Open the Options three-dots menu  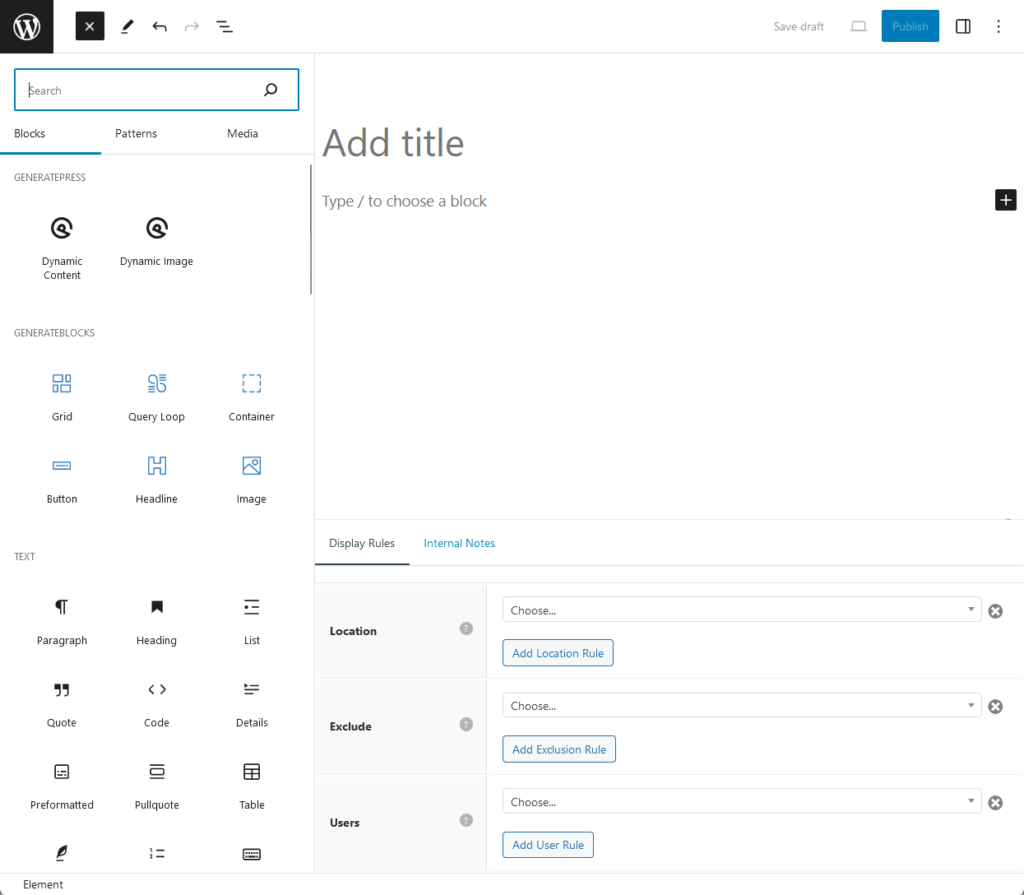998,27
